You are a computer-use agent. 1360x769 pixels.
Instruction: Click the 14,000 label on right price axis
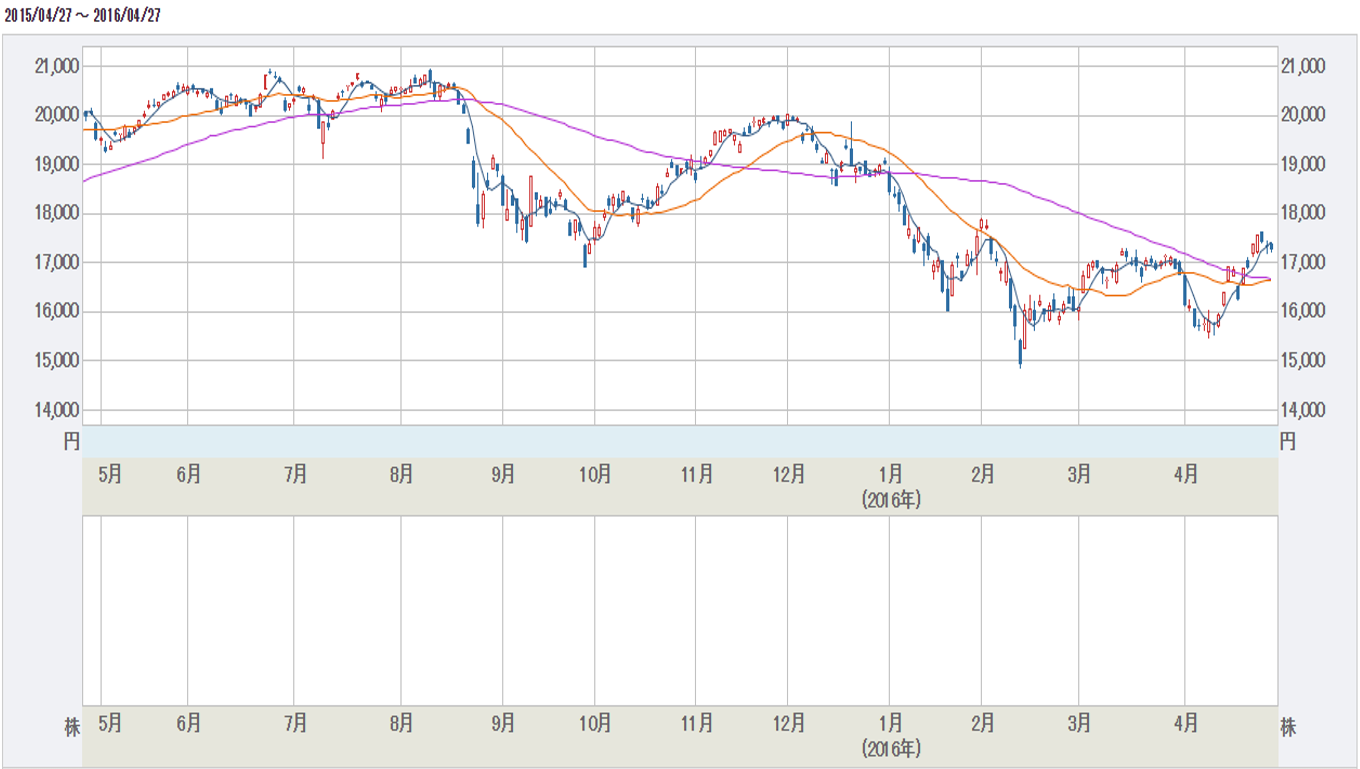tap(1303, 409)
